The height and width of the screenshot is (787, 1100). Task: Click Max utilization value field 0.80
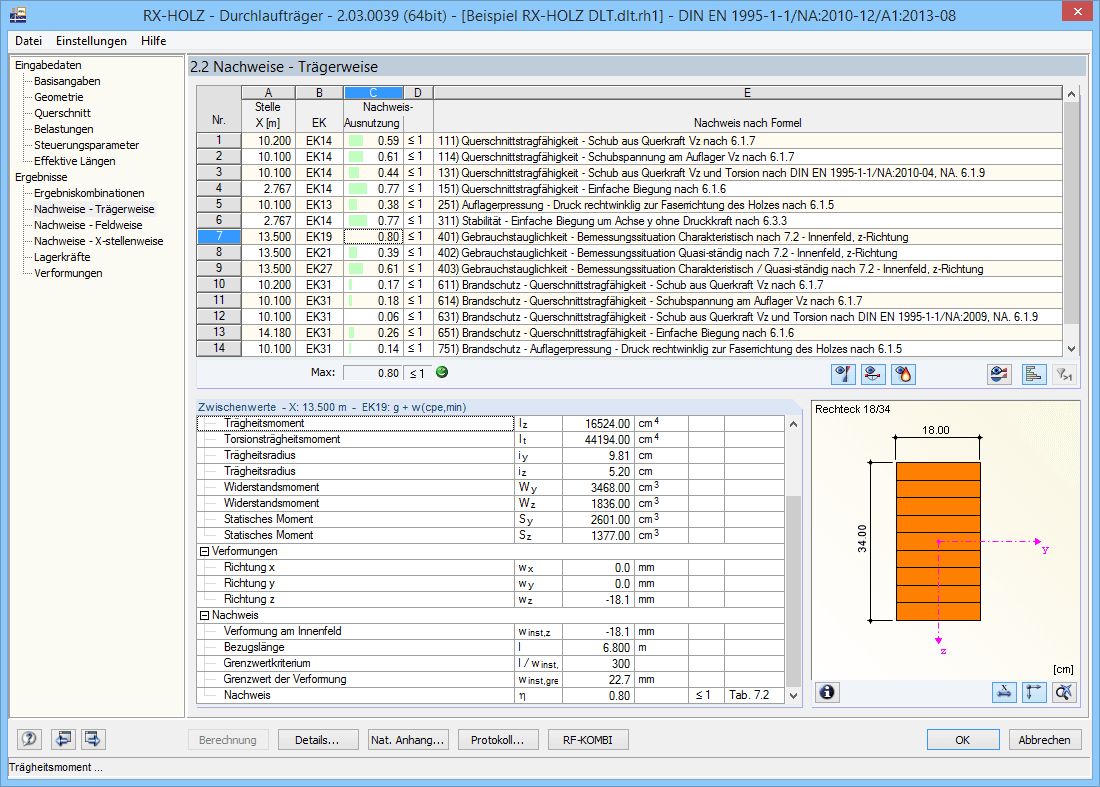click(x=373, y=373)
